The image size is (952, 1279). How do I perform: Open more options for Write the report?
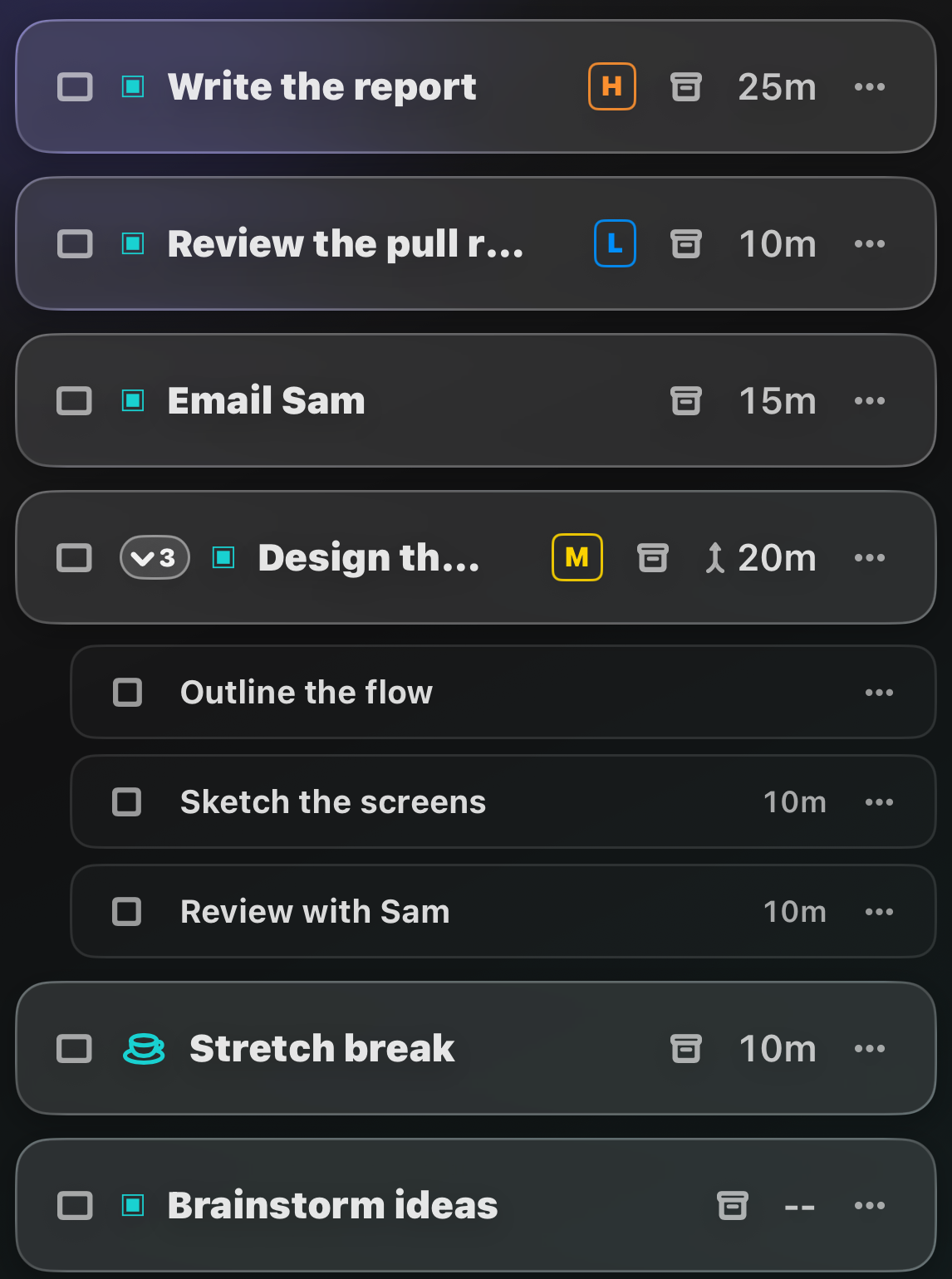coord(870,86)
